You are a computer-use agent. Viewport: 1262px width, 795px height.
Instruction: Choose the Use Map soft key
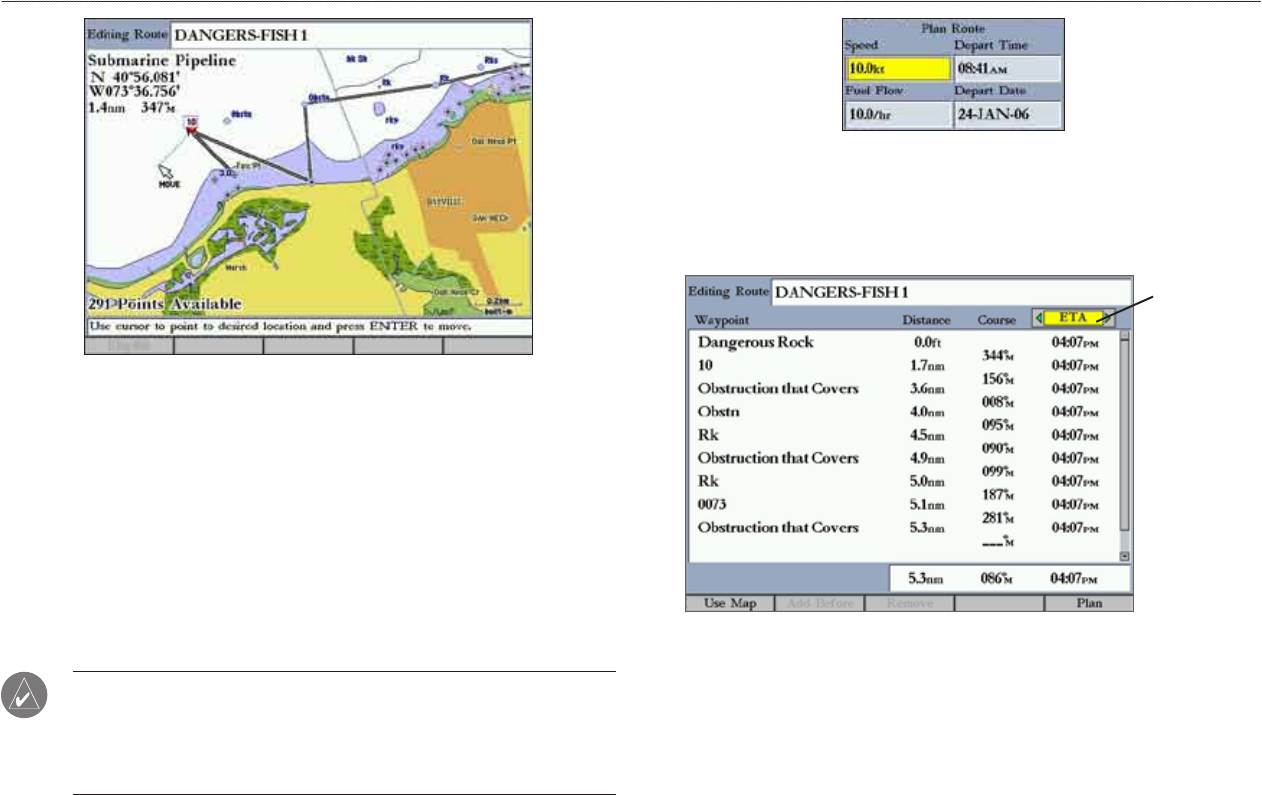729,604
